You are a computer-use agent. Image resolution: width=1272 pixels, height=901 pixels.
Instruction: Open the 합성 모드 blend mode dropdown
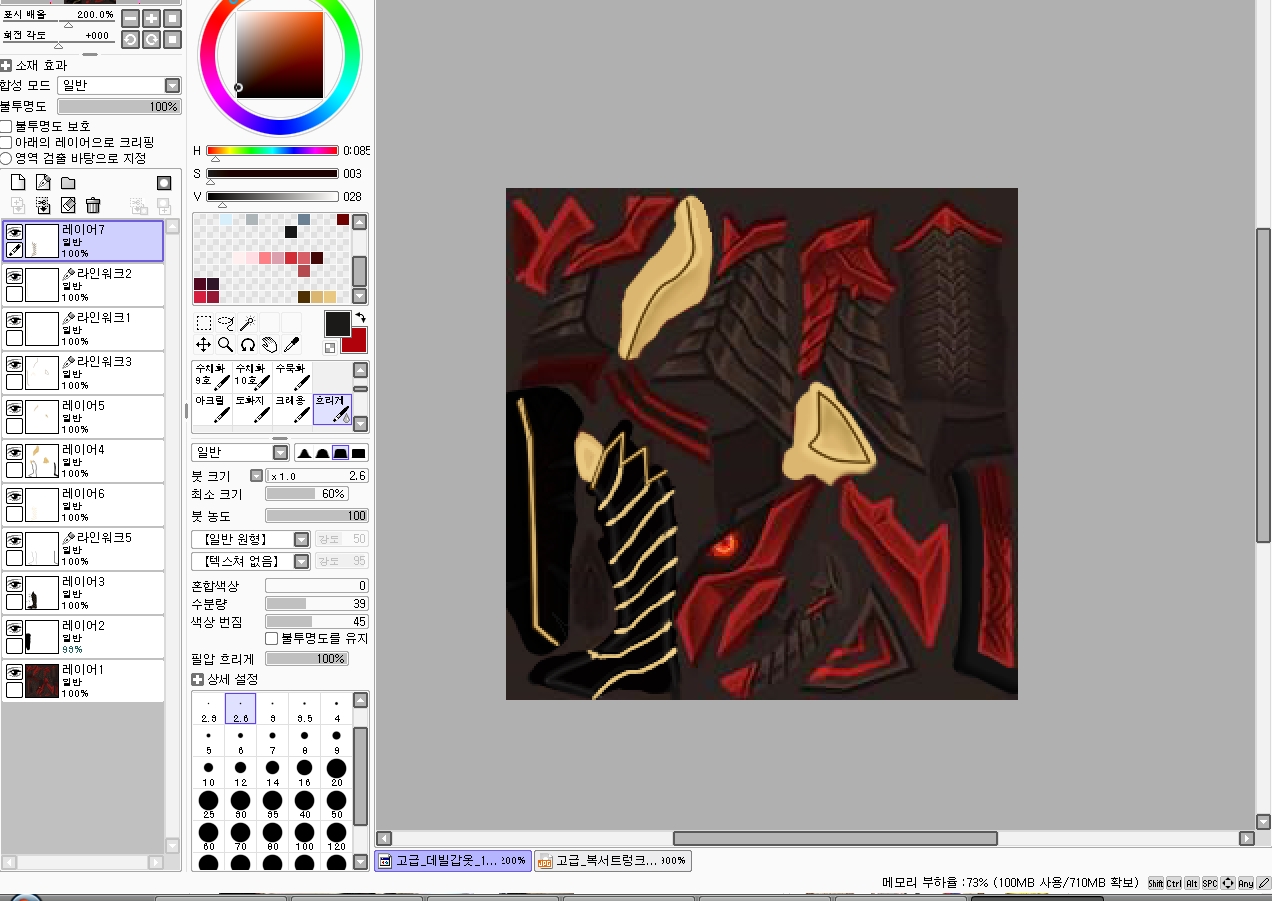tap(119, 86)
